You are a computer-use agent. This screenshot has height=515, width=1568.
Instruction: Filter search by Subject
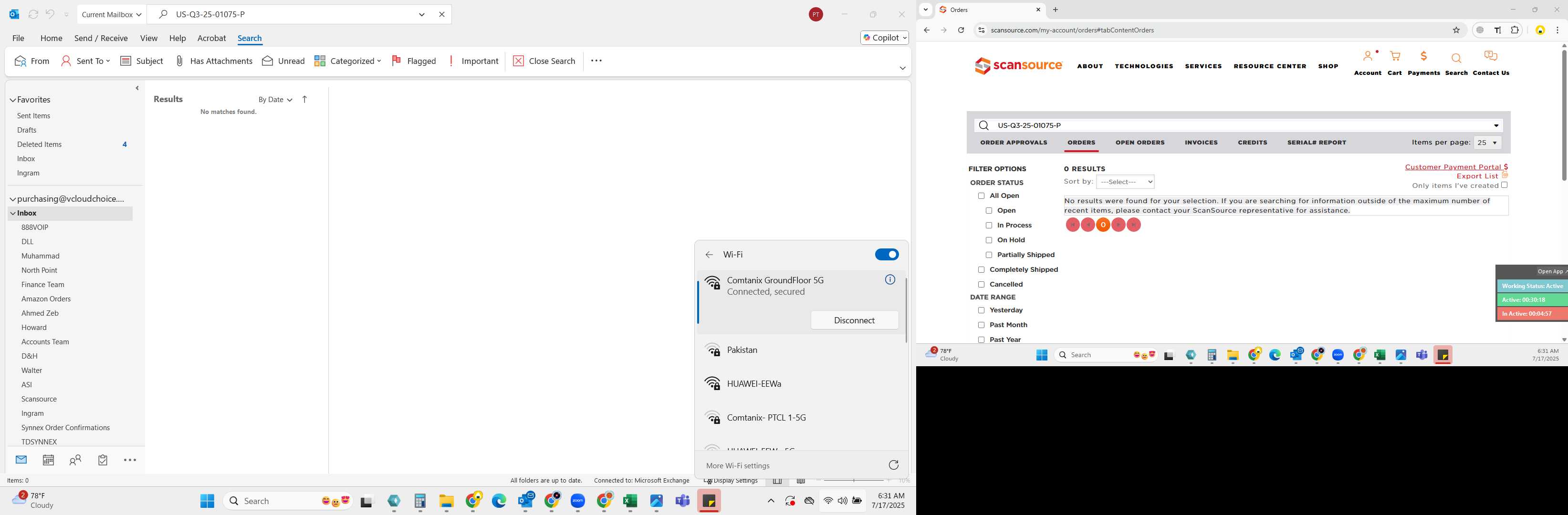point(142,61)
